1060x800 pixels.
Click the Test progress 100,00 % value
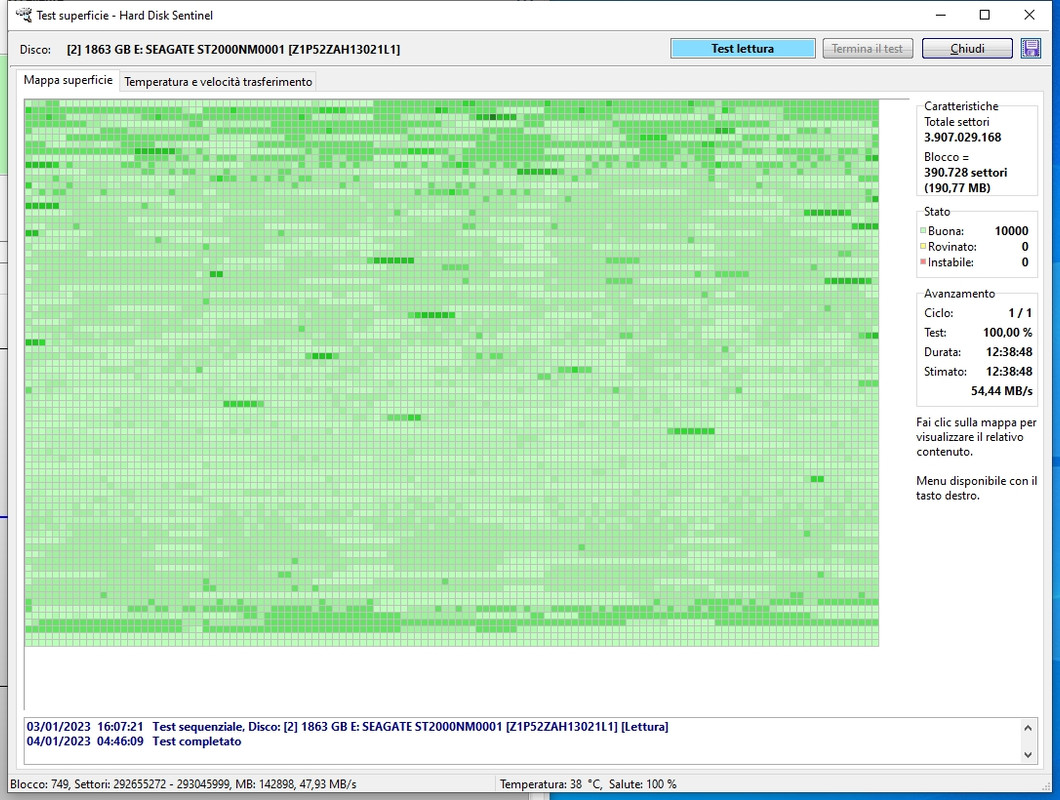tap(1007, 333)
